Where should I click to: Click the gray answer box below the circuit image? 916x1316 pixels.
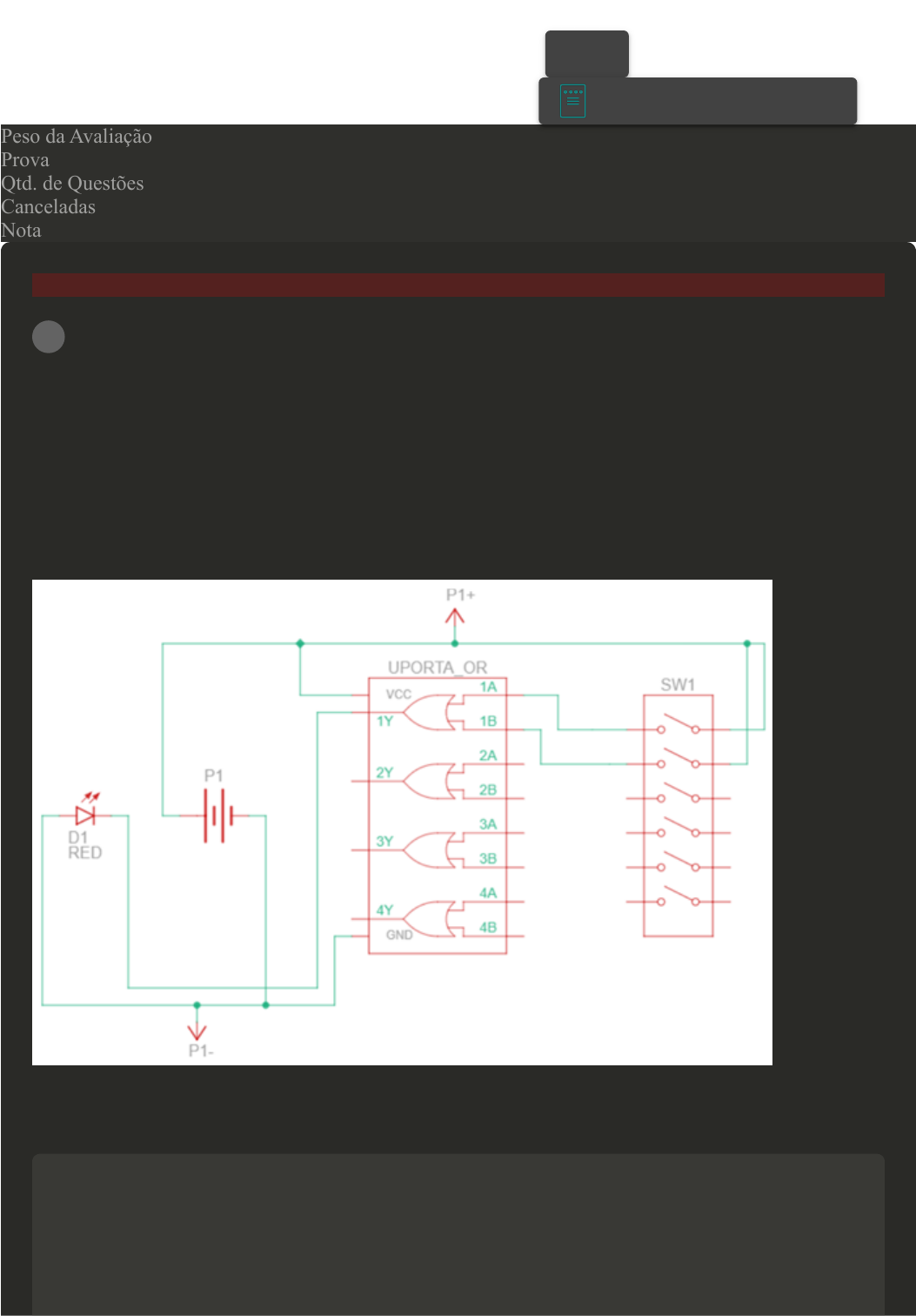(x=458, y=1234)
